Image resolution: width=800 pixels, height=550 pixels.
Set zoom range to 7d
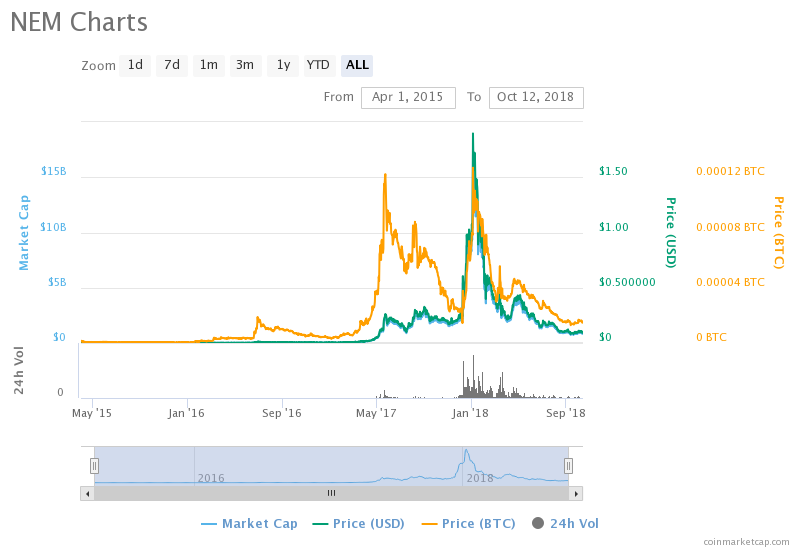pos(172,66)
